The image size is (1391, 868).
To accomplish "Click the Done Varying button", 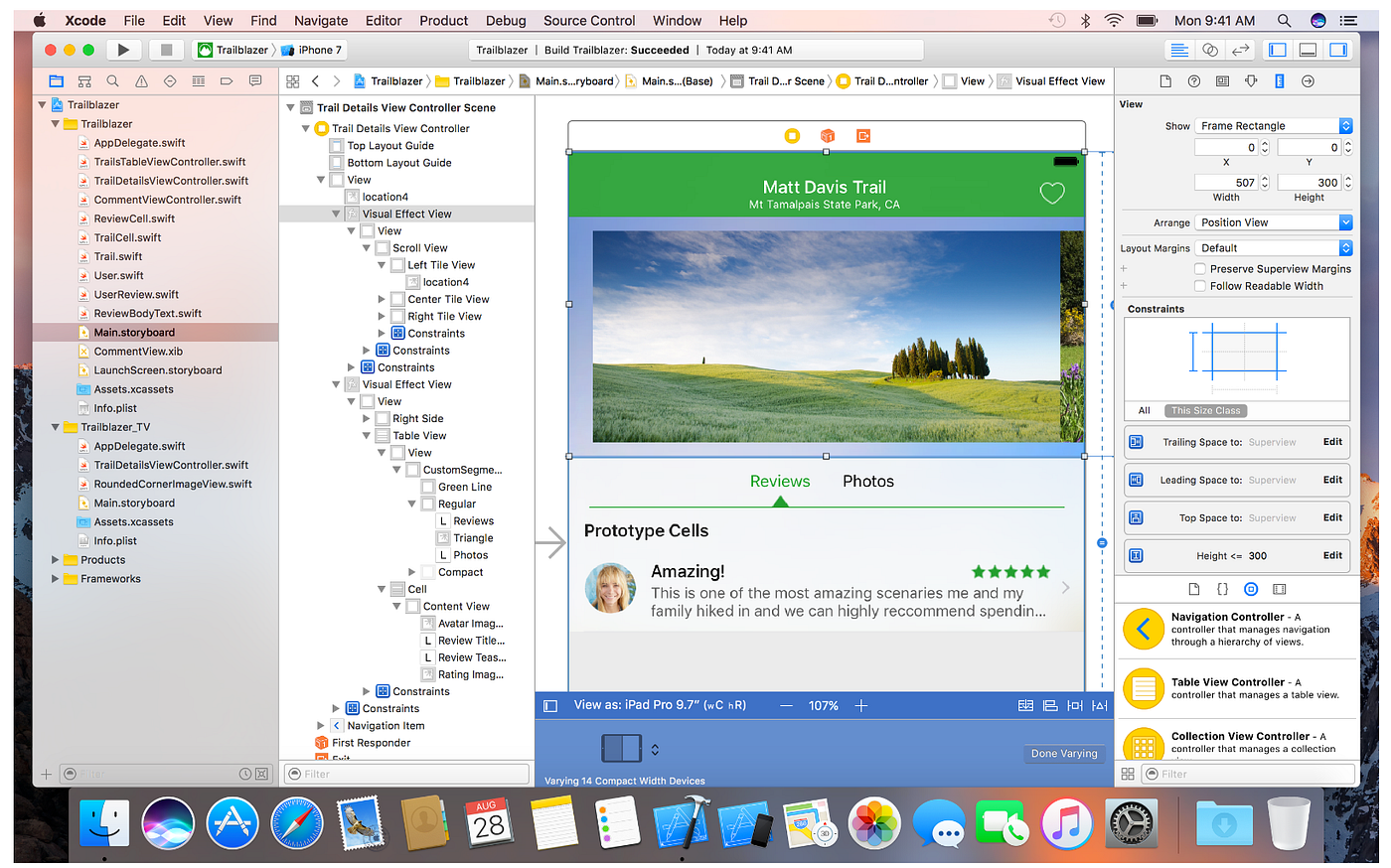I will click(x=1064, y=753).
